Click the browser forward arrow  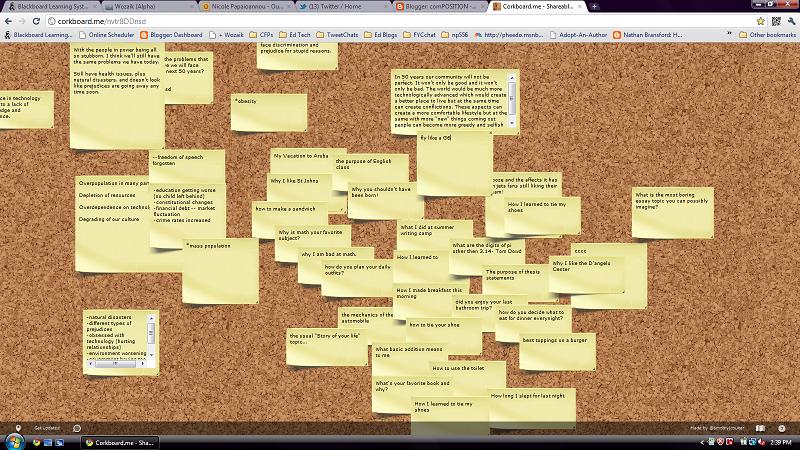[x=22, y=21]
